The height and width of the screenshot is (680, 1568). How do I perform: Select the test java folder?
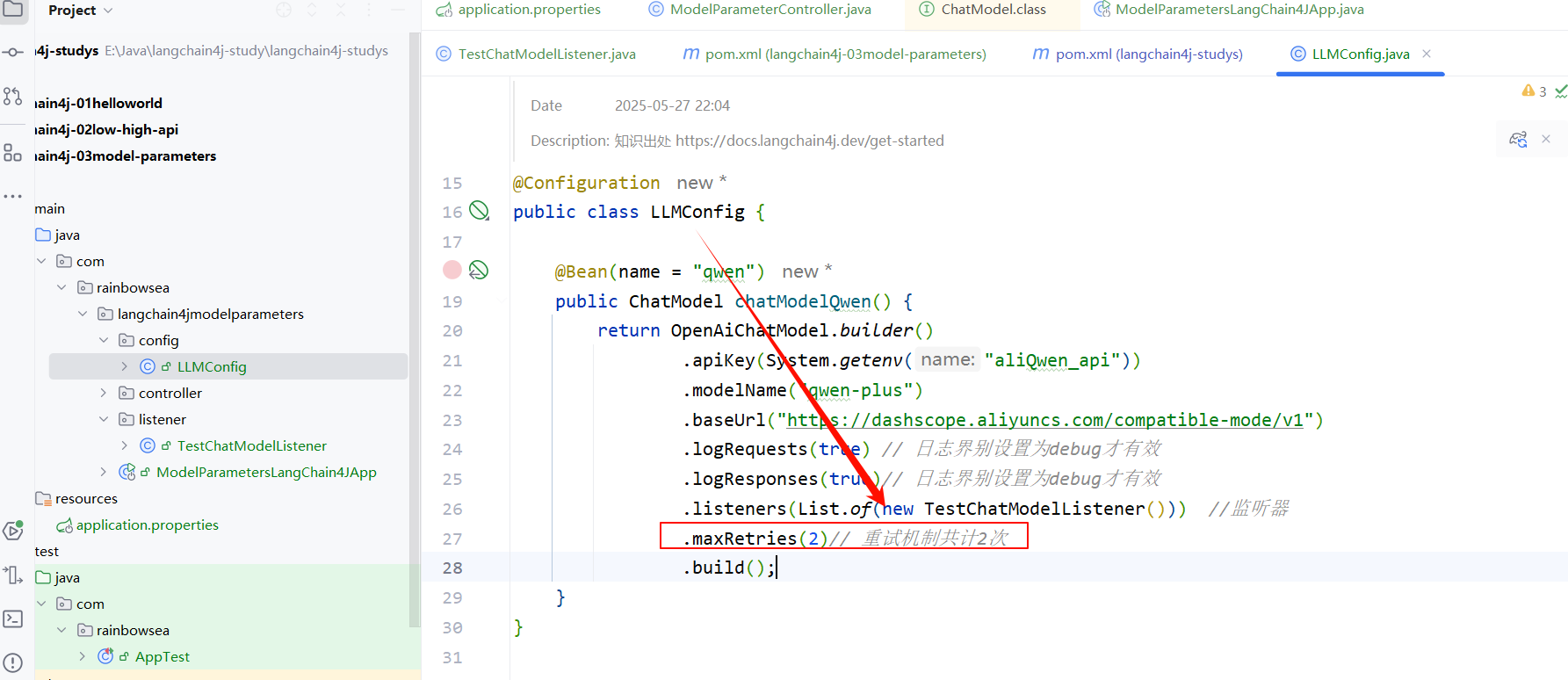tap(67, 577)
